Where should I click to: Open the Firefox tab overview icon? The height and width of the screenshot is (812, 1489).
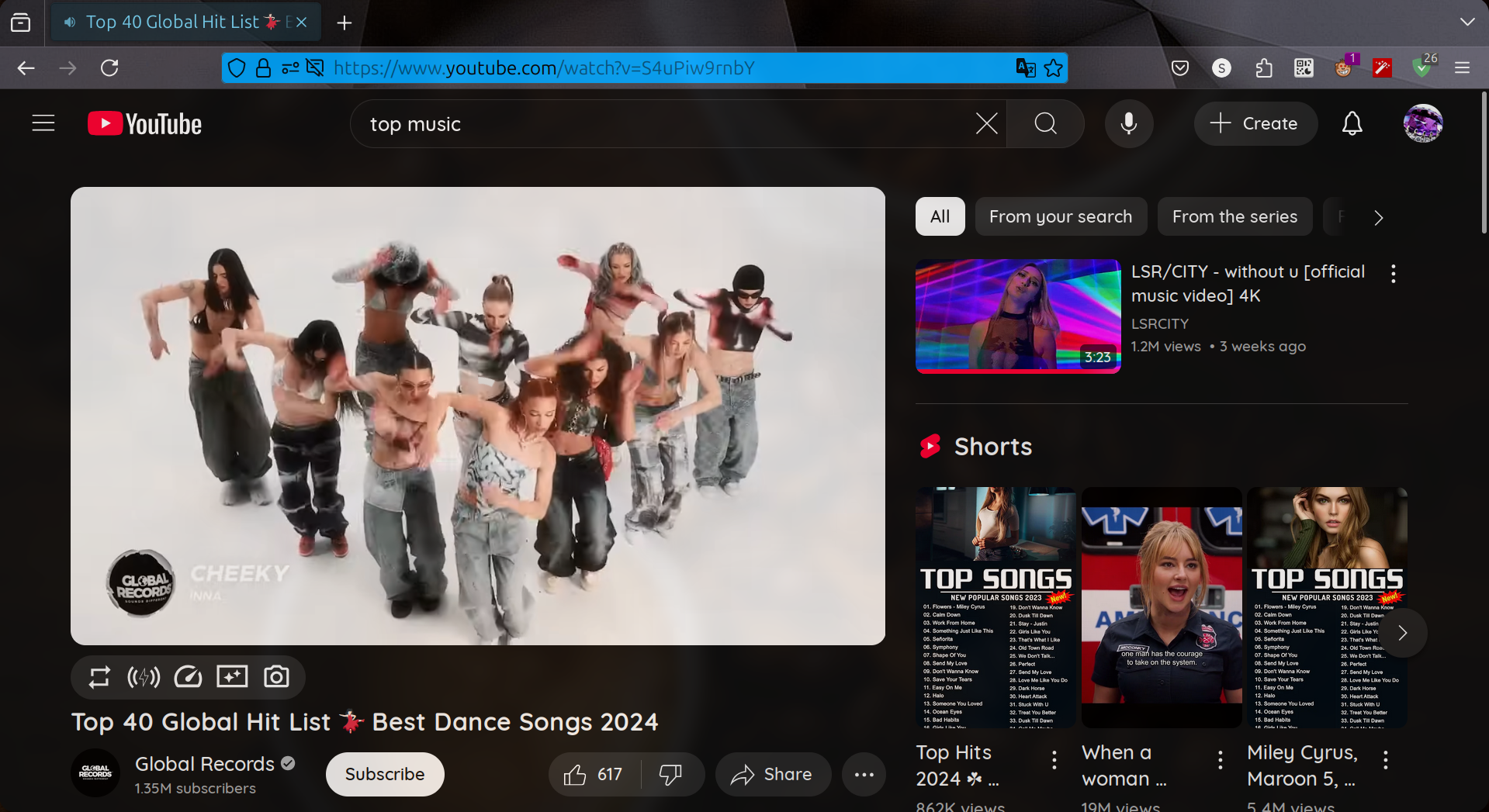pos(21,22)
